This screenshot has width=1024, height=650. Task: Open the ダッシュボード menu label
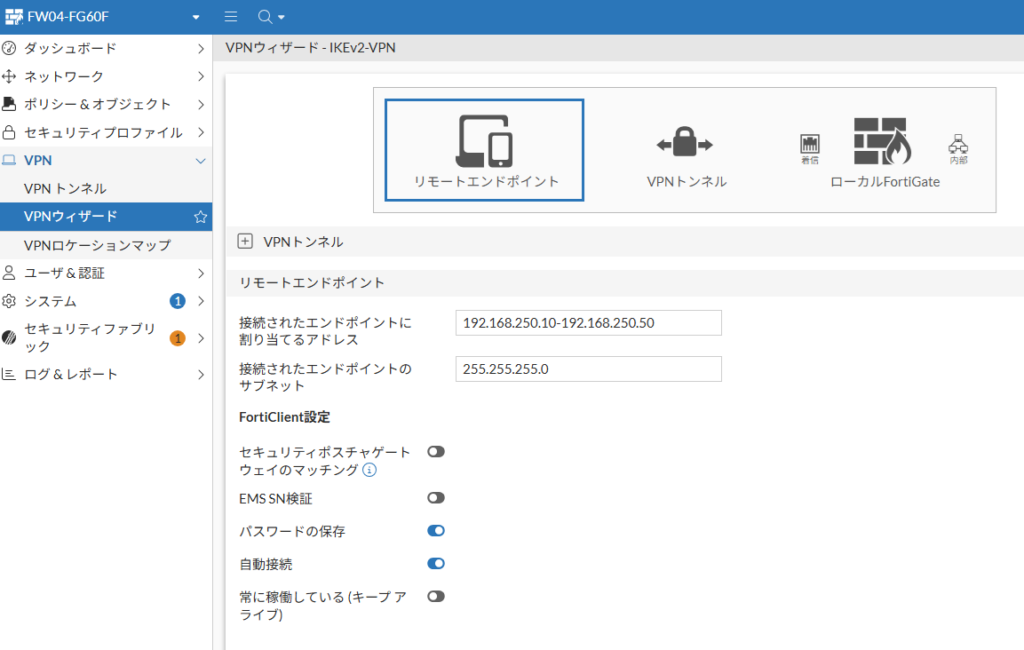[x=71, y=48]
